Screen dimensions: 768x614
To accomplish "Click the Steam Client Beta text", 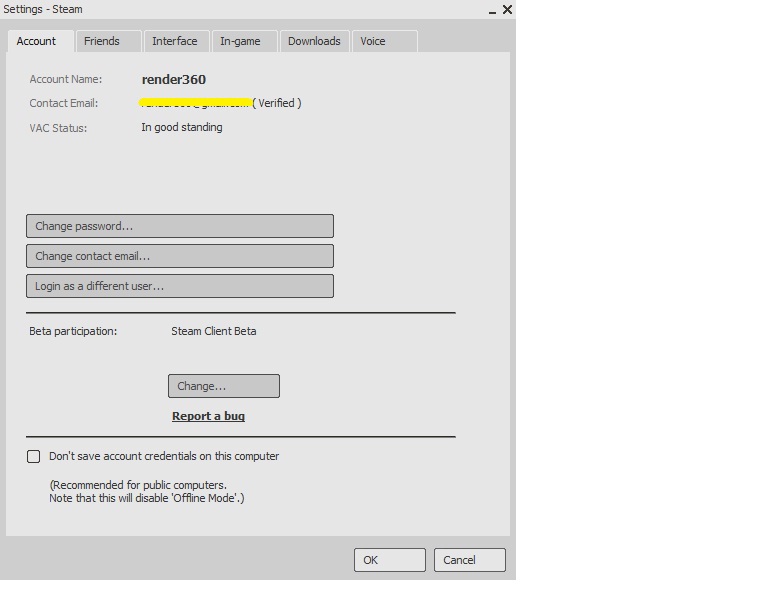I will (x=214, y=331).
